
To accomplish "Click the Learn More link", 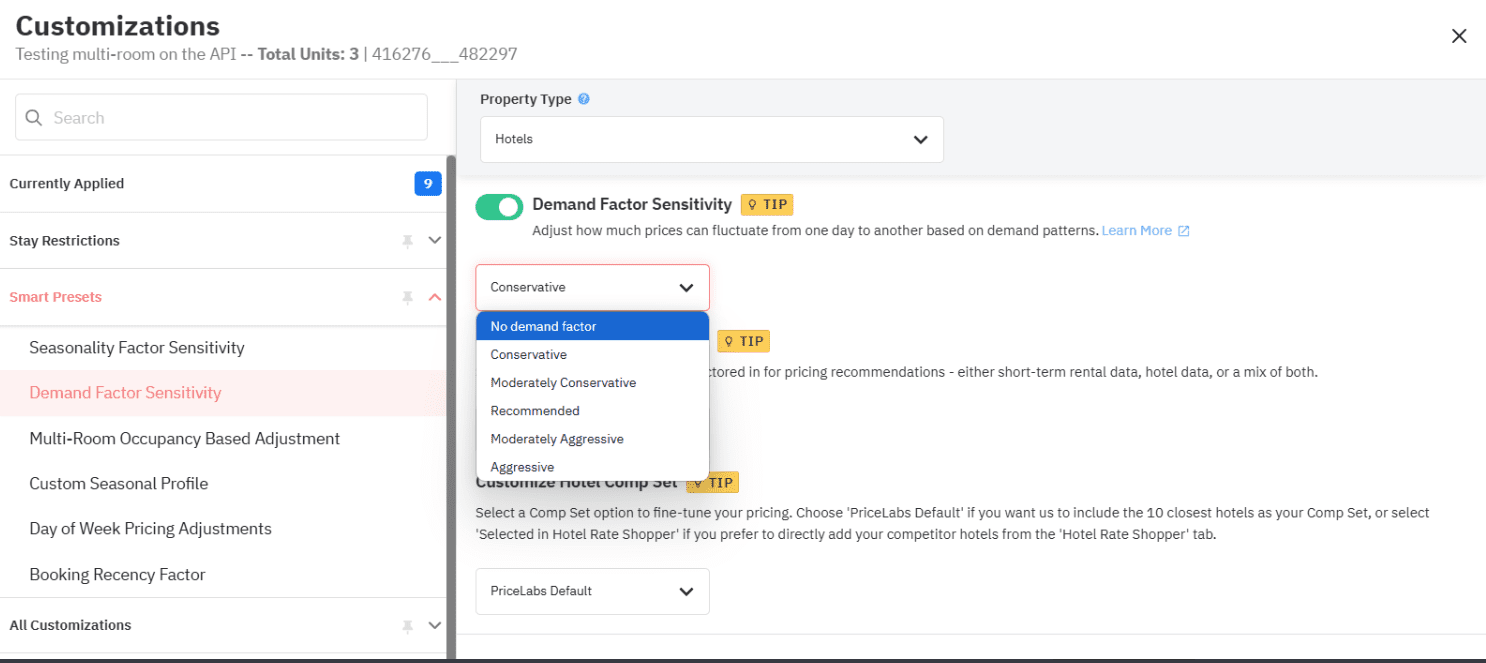I will 1137,230.
